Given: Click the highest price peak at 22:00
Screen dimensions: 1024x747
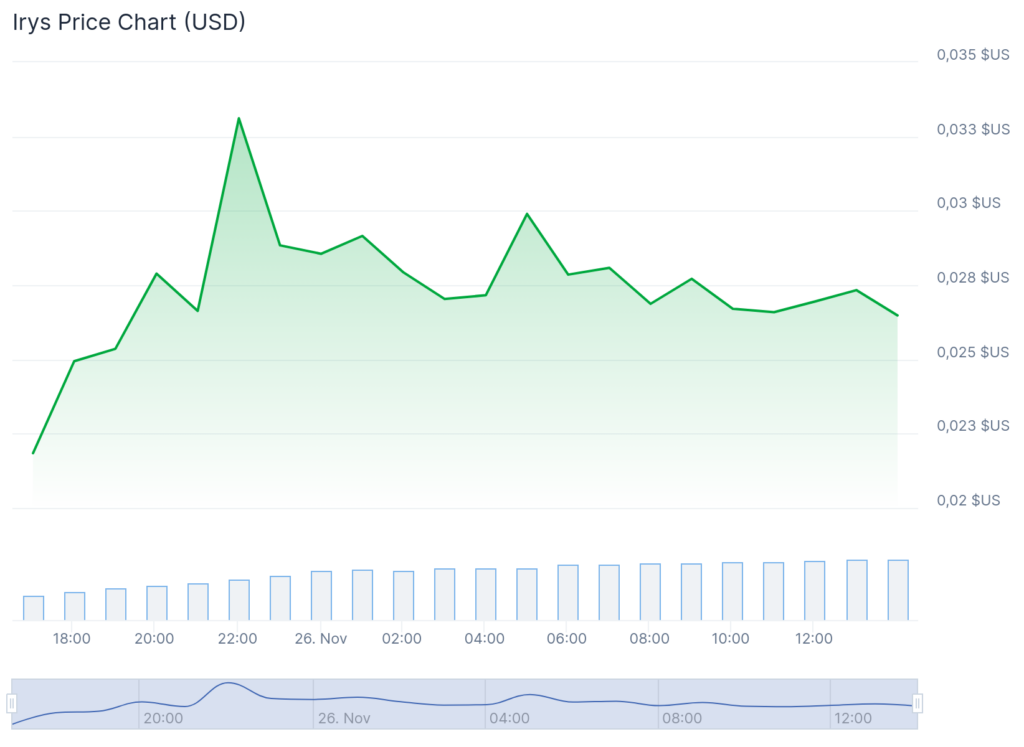Looking at the screenshot, I should pyautogui.click(x=238, y=119).
